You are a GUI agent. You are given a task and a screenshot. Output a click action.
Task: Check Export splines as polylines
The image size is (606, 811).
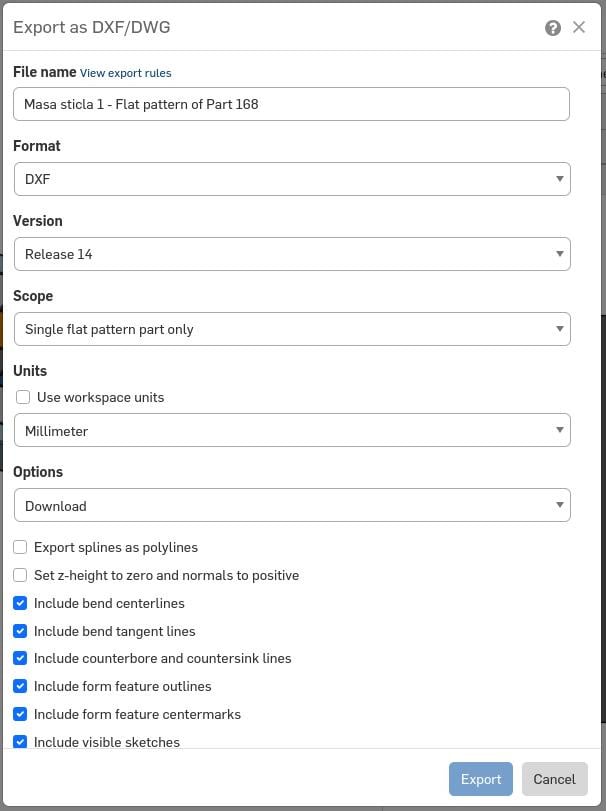(20, 547)
